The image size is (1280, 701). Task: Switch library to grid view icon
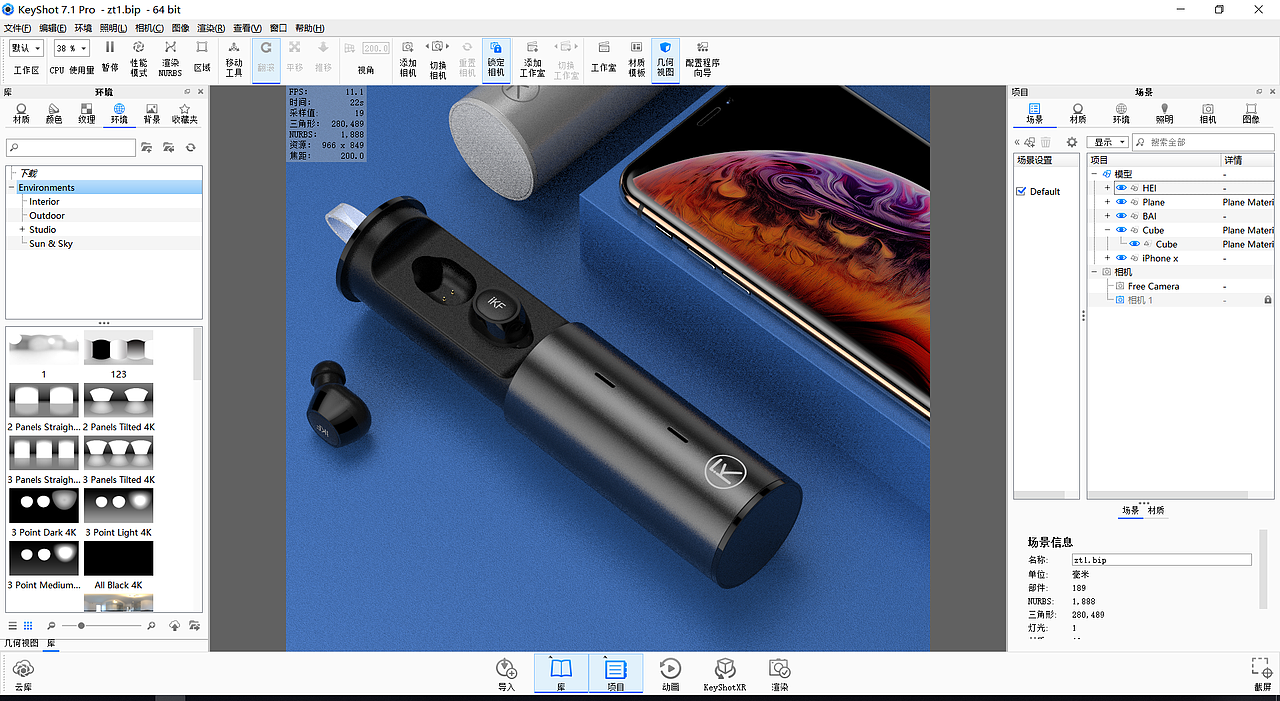coord(28,625)
